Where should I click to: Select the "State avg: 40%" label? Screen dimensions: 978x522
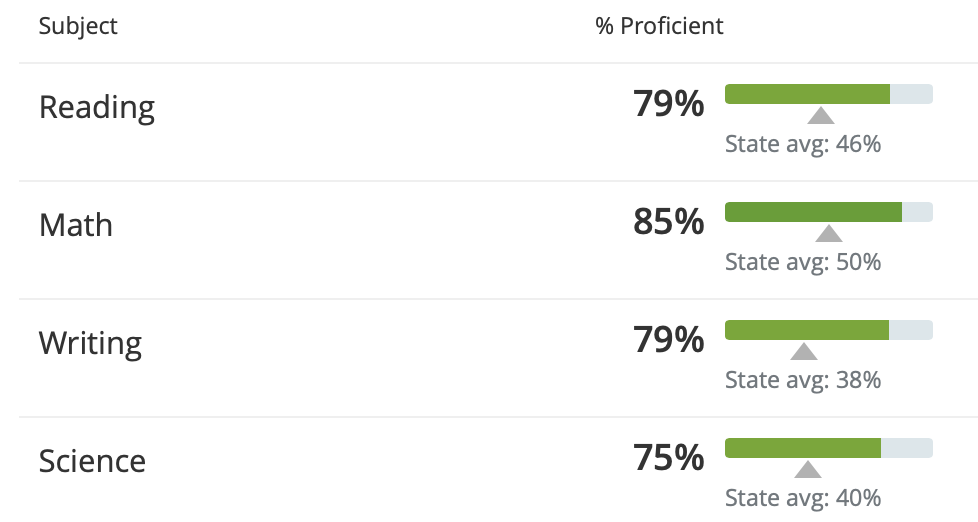(803, 498)
